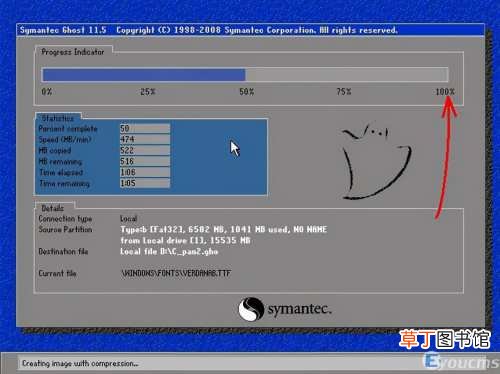This screenshot has width=500, height=374.
Task: Click the unfilled part of progress bar
Action: [347, 75]
